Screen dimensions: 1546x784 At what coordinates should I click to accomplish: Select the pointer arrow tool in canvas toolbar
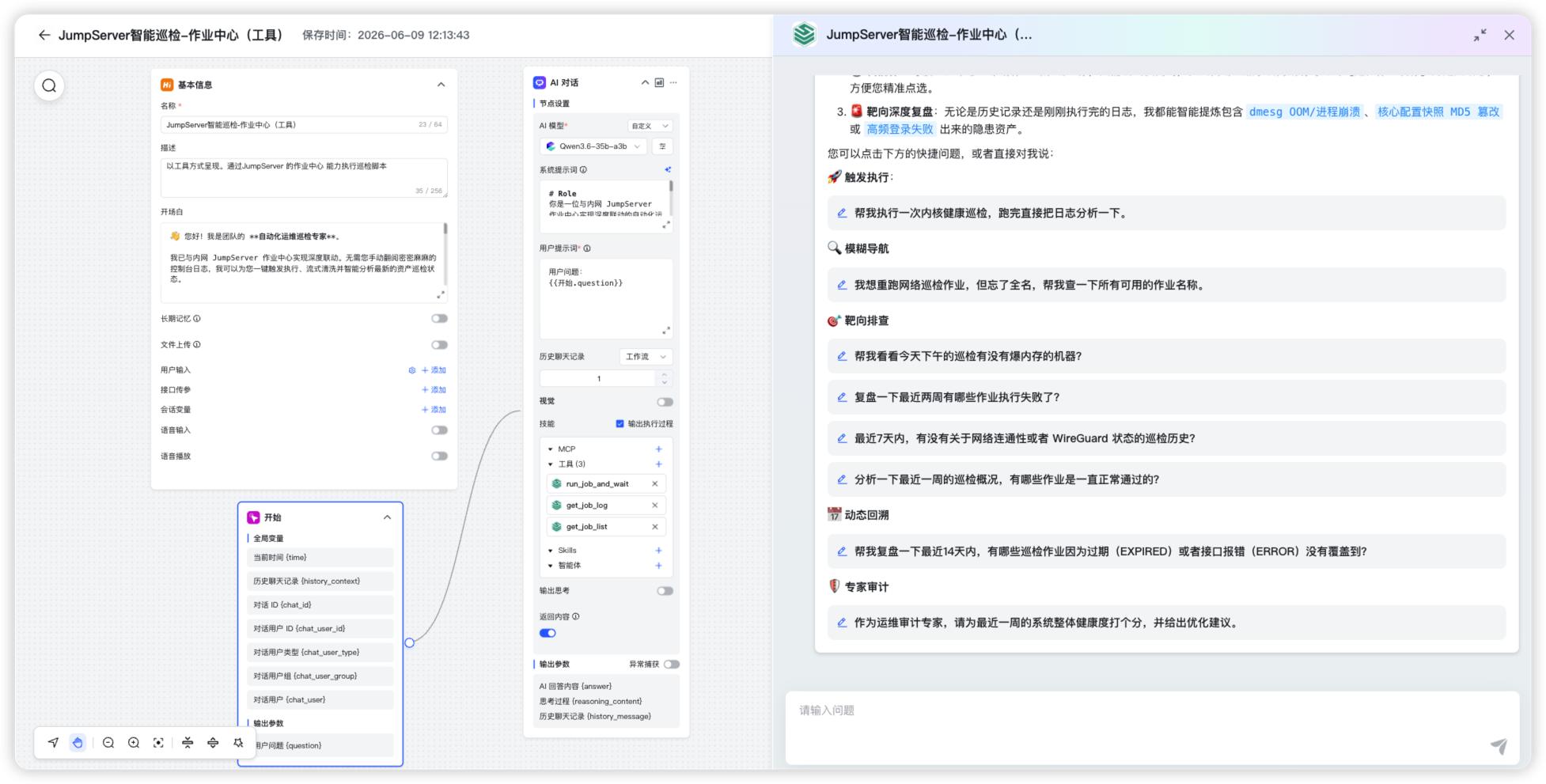(53, 742)
